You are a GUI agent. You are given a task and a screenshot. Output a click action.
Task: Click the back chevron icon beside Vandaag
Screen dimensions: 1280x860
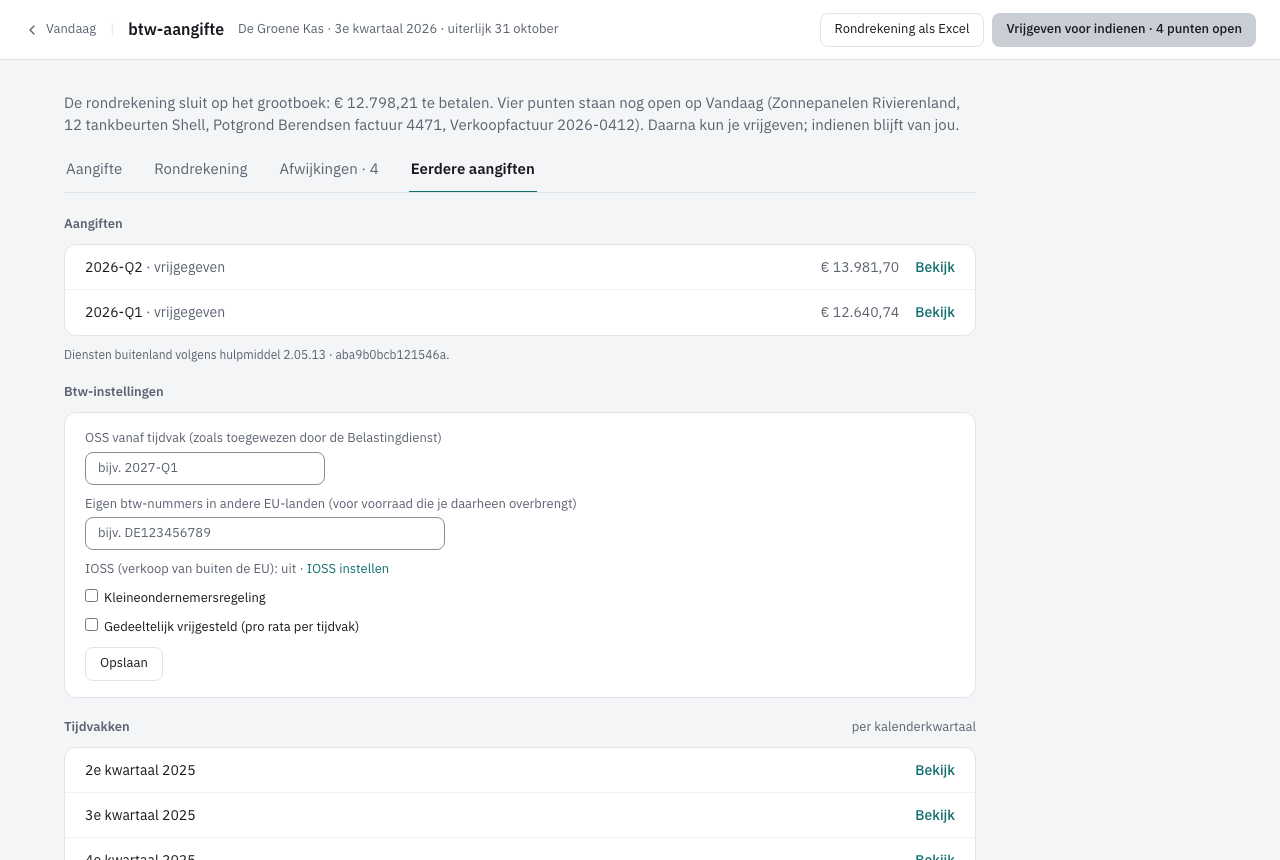click(32, 30)
